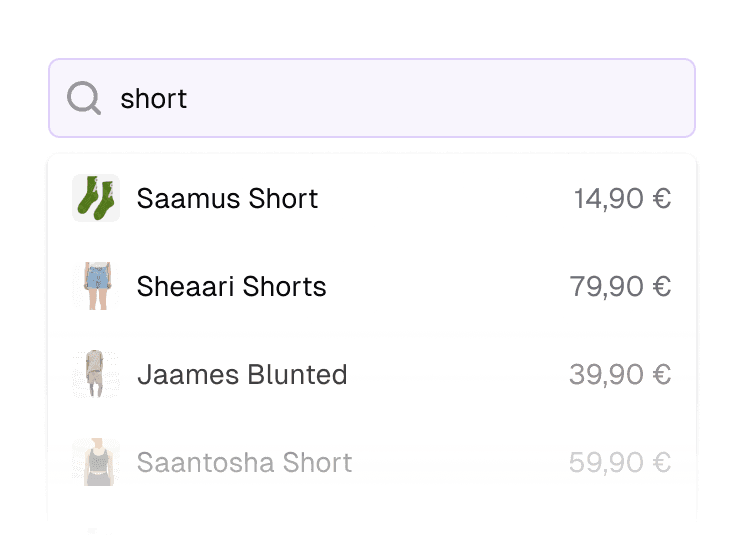Screen dimensions: 744x536
Task: Click the 79,90 € price
Action: [x=620, y=286]
